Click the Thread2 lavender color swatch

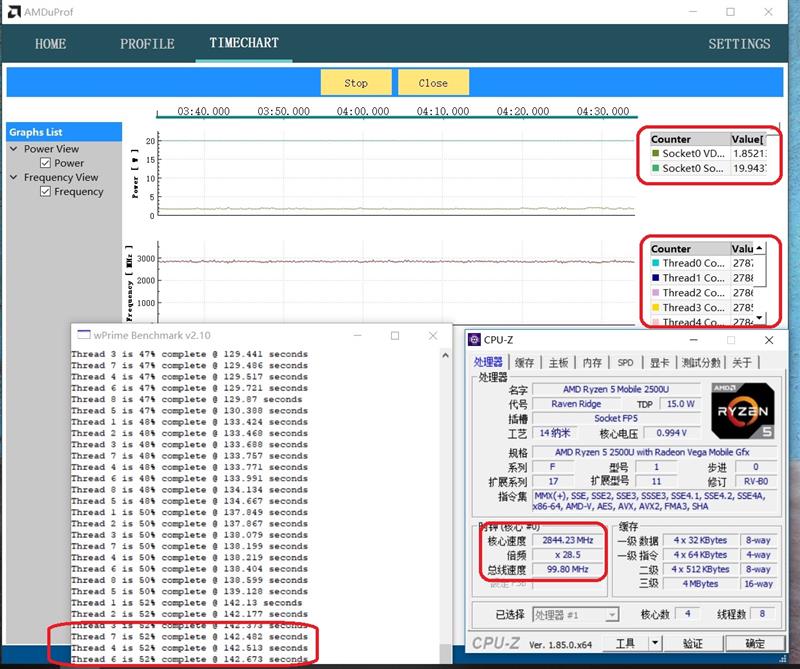(x=656, y=292)
